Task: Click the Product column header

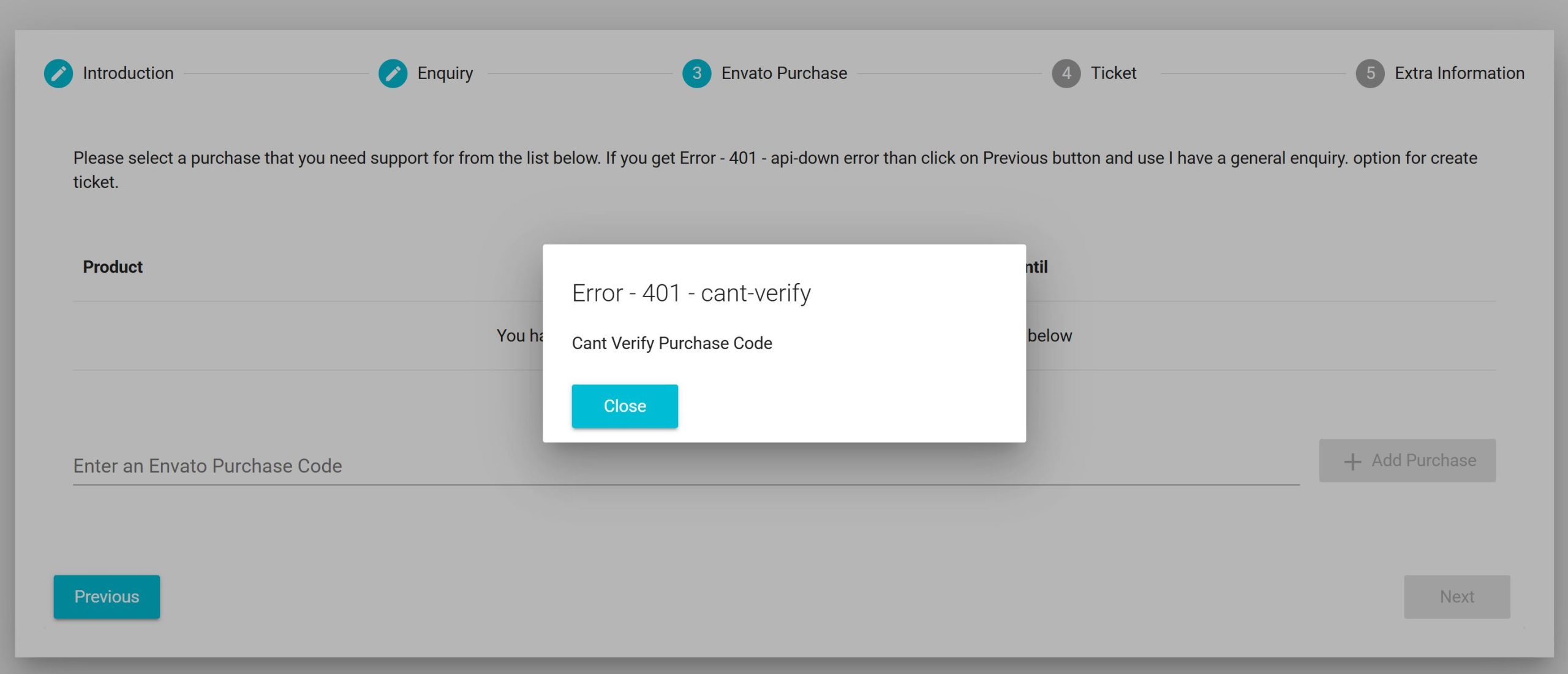Action: (x=113, y=267)
